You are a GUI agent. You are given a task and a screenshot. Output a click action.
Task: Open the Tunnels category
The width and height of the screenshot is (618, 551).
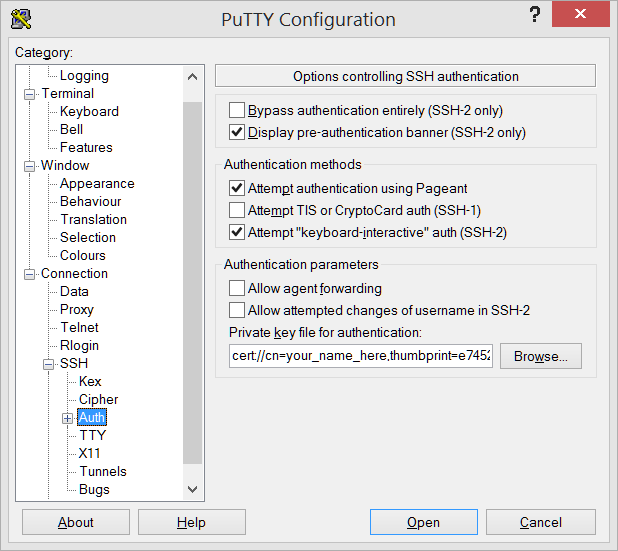point(103,471)
